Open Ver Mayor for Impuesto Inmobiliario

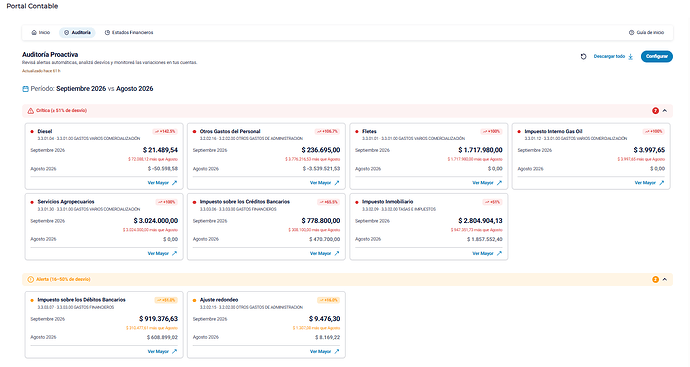487,253
